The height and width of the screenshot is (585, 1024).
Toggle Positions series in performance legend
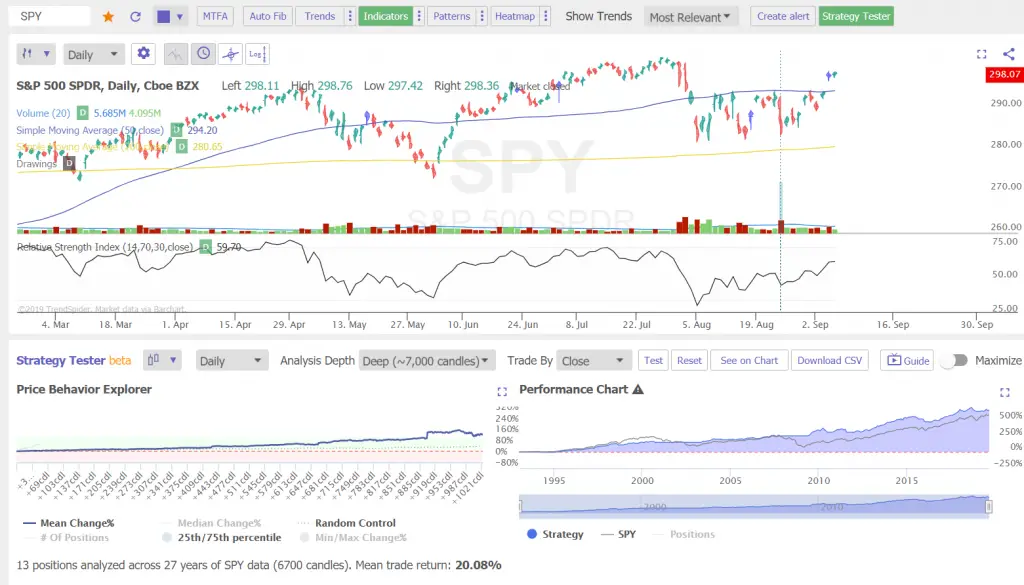[x=684, y=534]
